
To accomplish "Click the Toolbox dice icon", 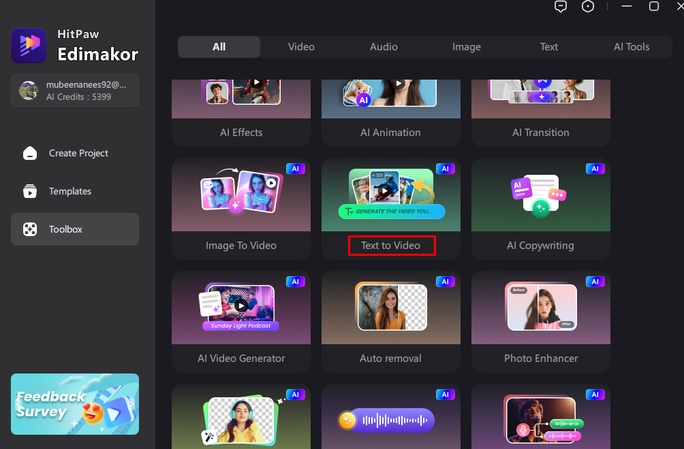I will click(30, 229).
